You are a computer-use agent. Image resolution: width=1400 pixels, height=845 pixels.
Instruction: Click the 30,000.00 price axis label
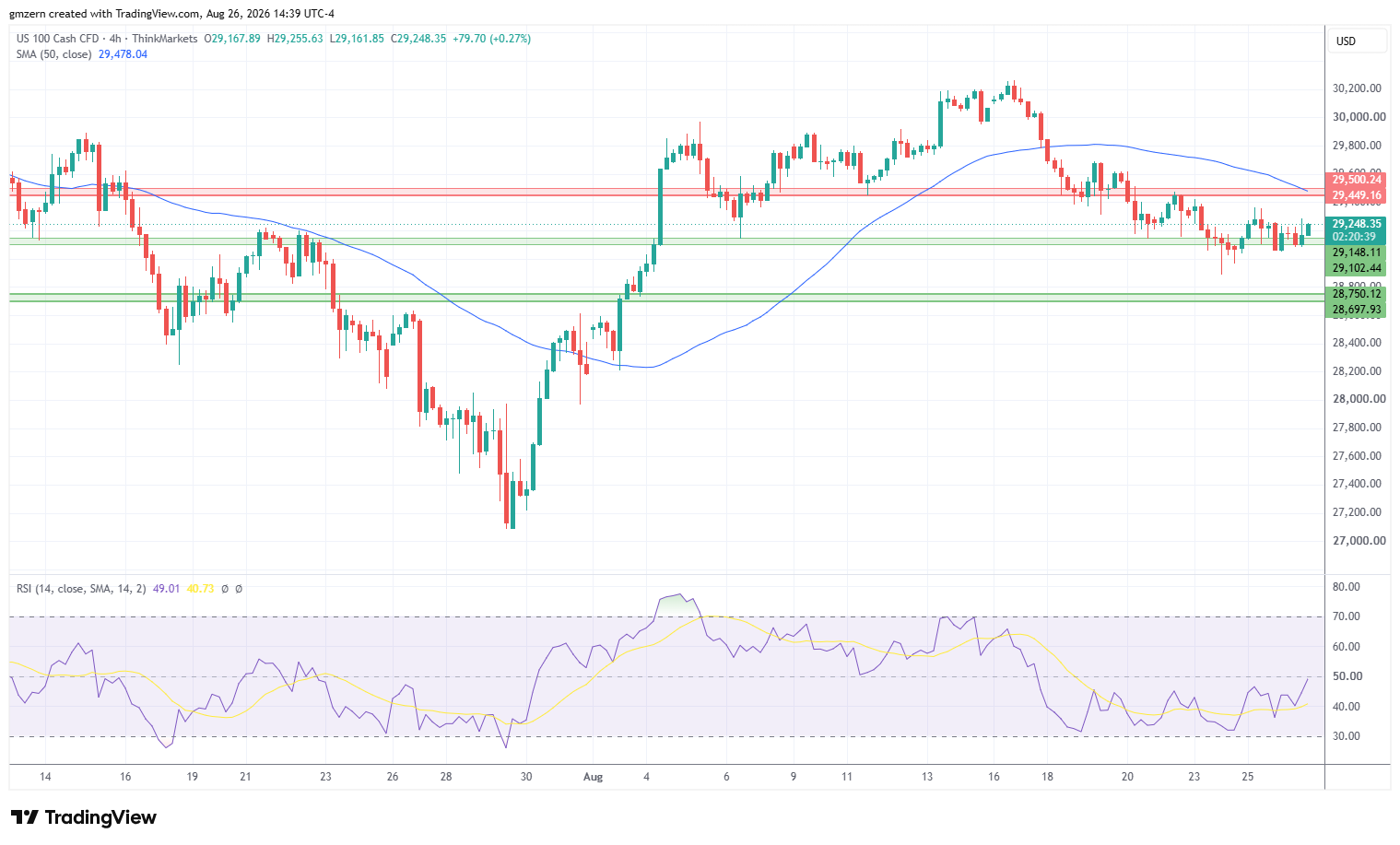[x=1359, y=117]
